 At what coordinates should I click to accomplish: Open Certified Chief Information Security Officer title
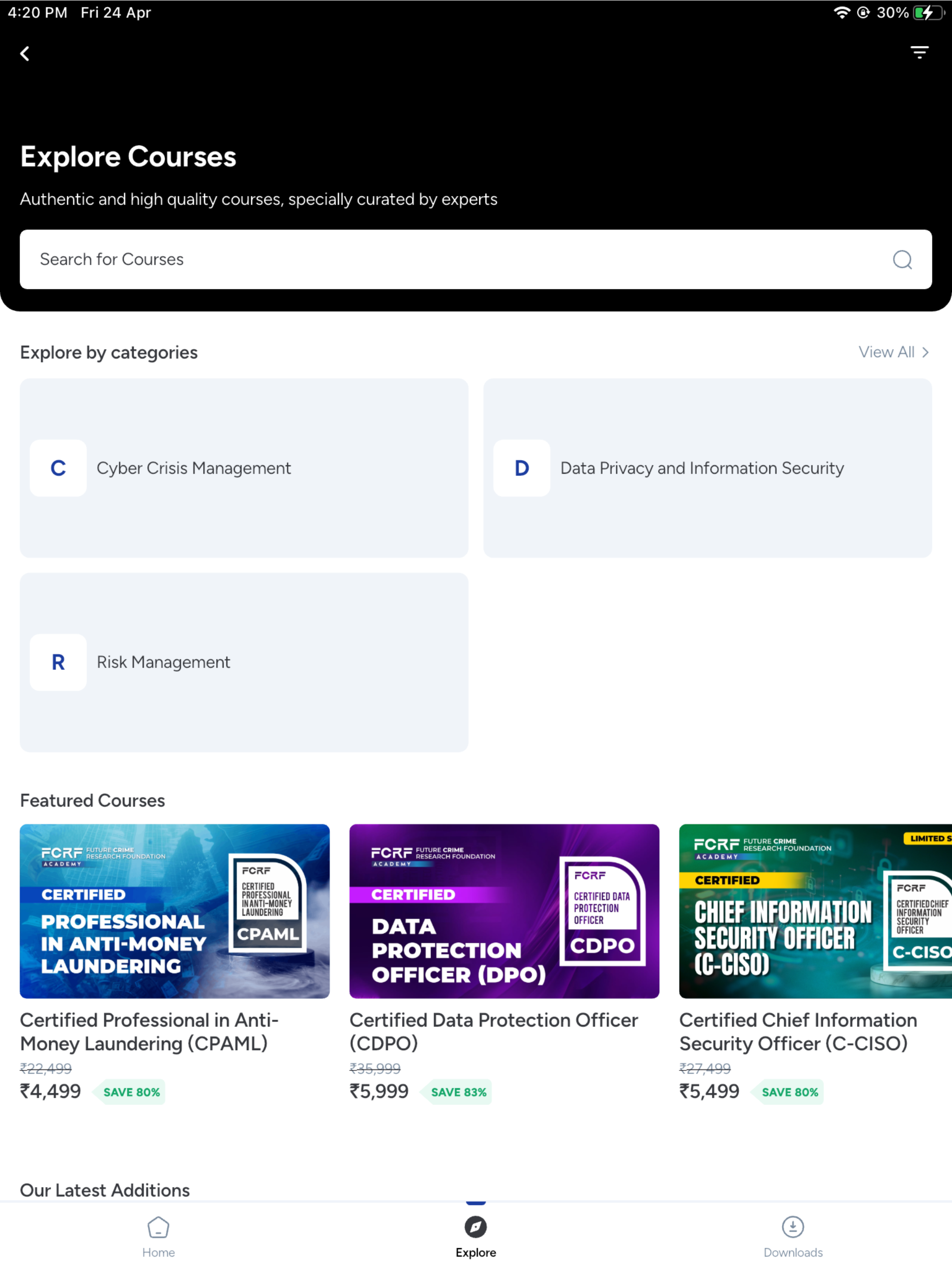798,1031
